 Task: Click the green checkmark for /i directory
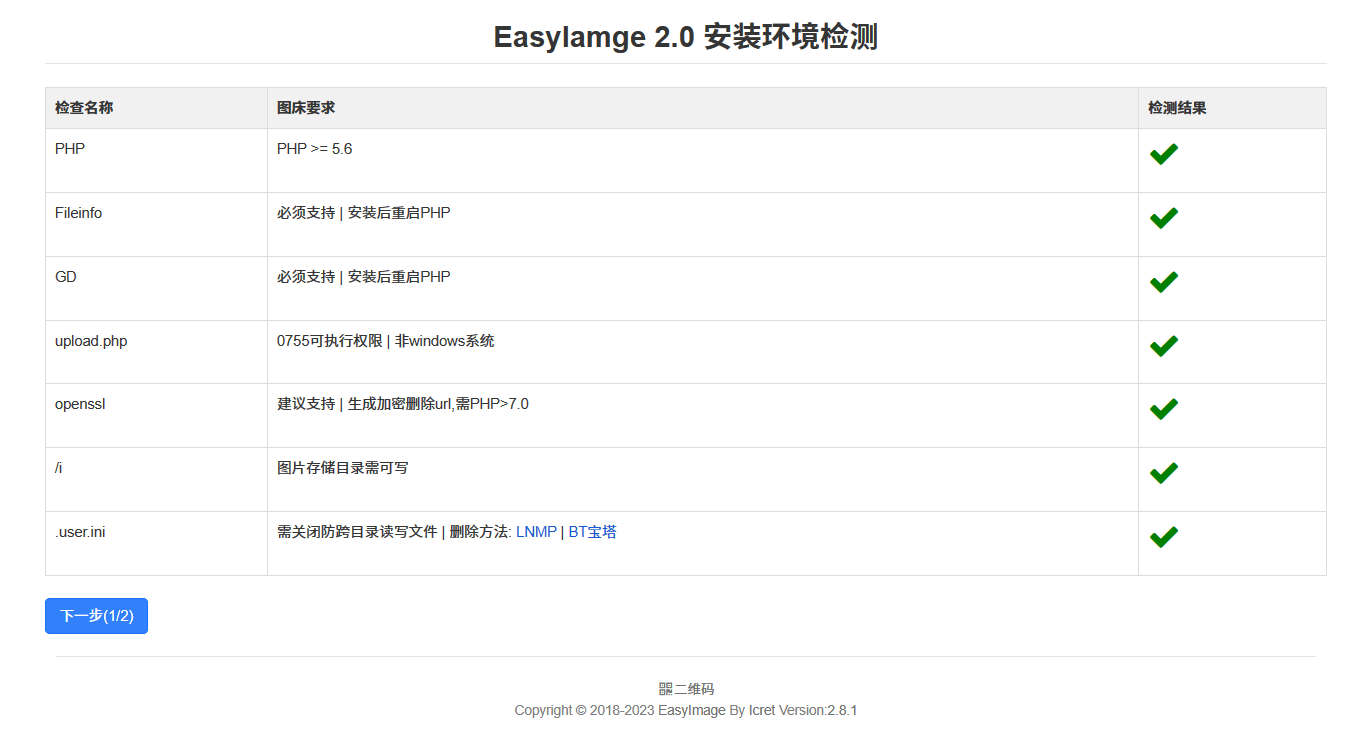1163,472
